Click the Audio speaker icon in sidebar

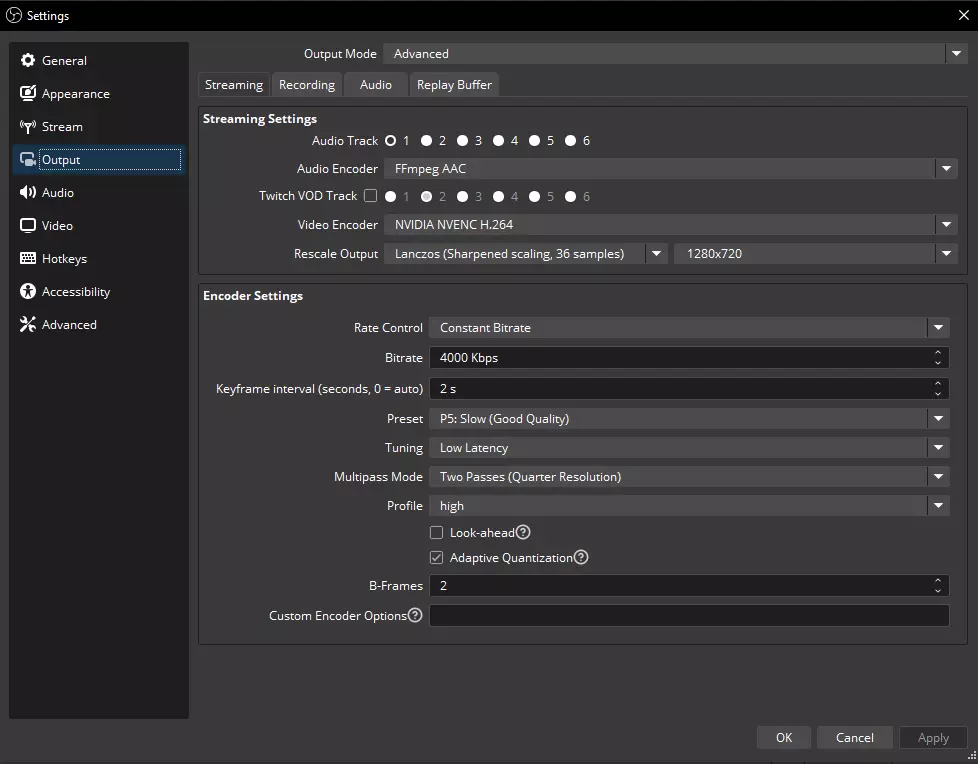point(28,193)
